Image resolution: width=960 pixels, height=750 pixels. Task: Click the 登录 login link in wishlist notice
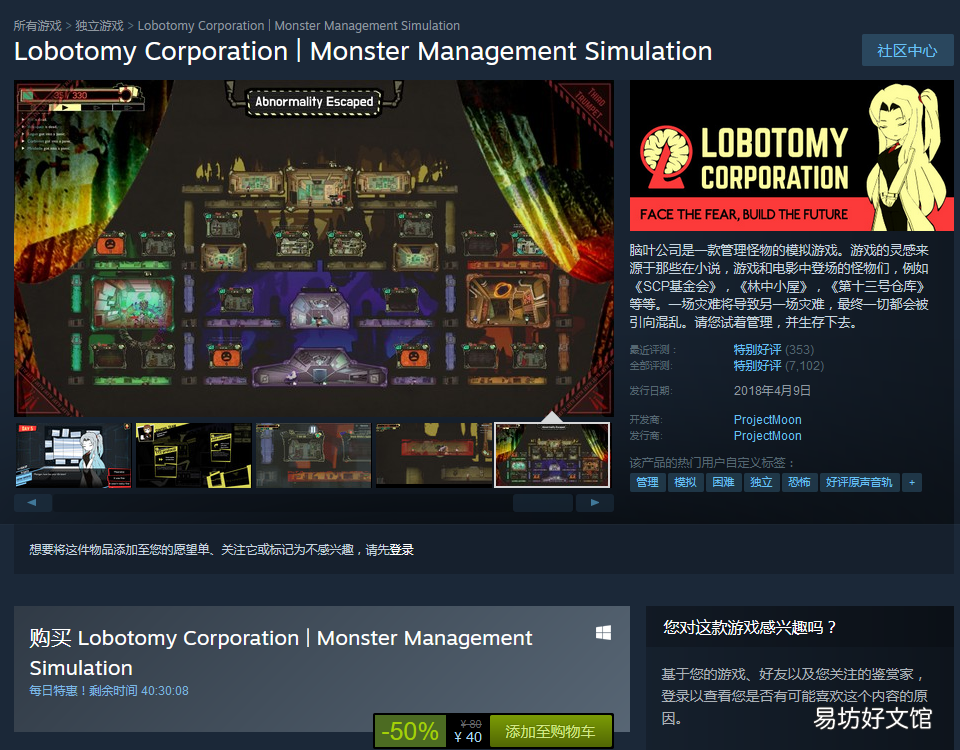(x=402, y=550)
